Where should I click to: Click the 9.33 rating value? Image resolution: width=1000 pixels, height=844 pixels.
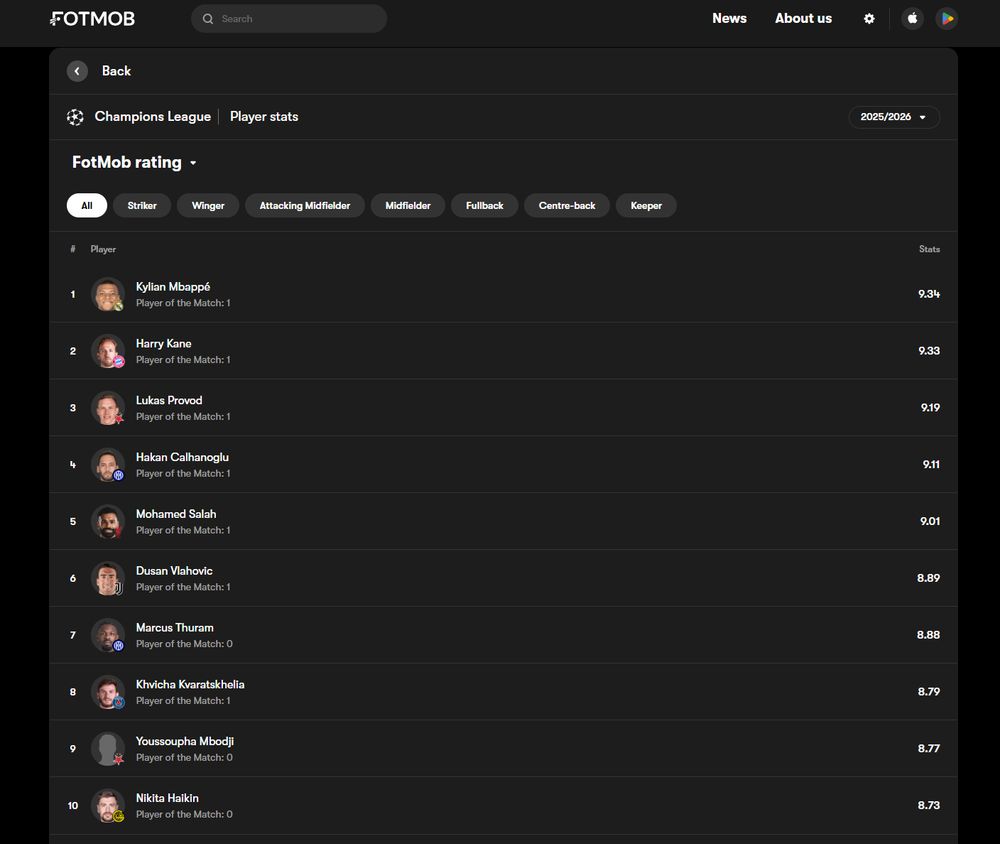click(x=929, y=351)
